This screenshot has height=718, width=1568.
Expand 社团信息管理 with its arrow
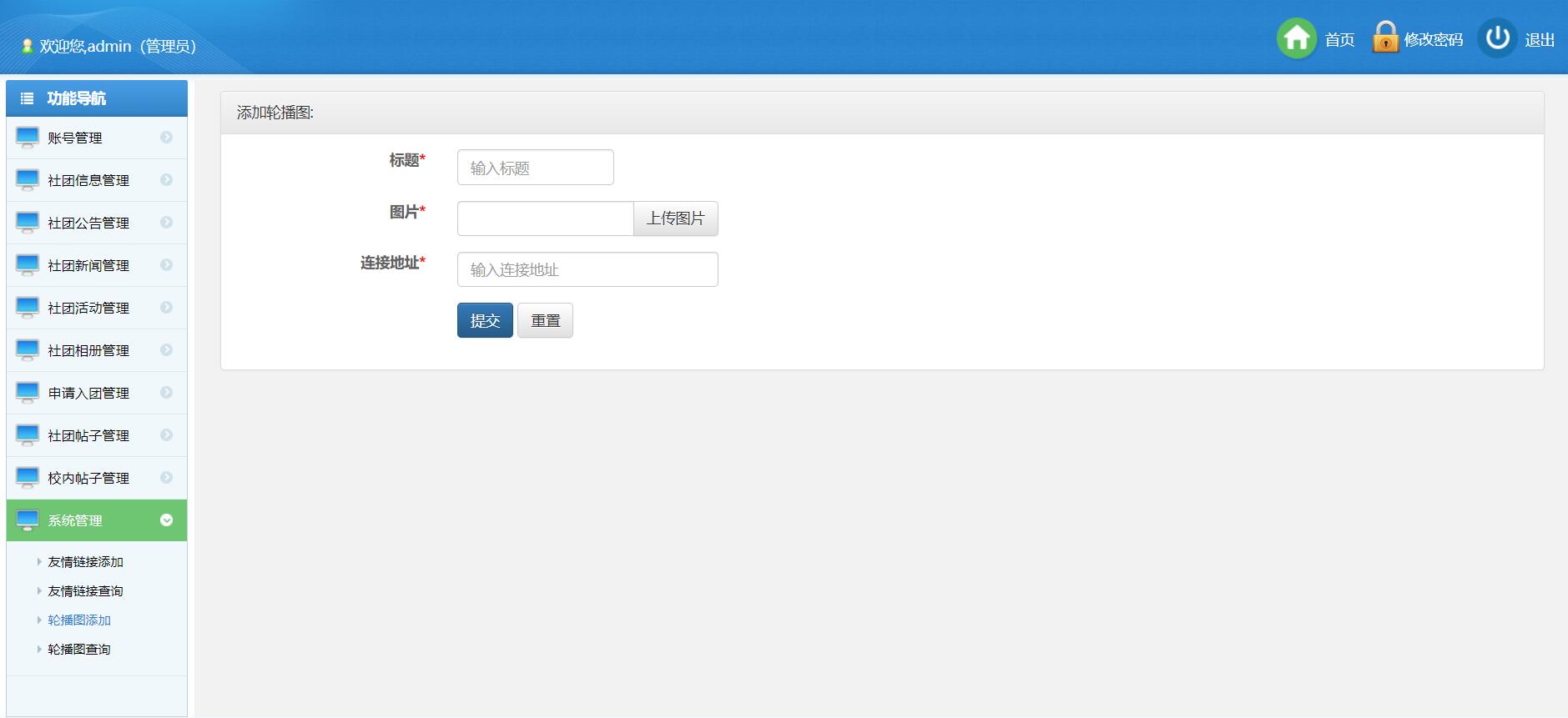click(166, 180)
